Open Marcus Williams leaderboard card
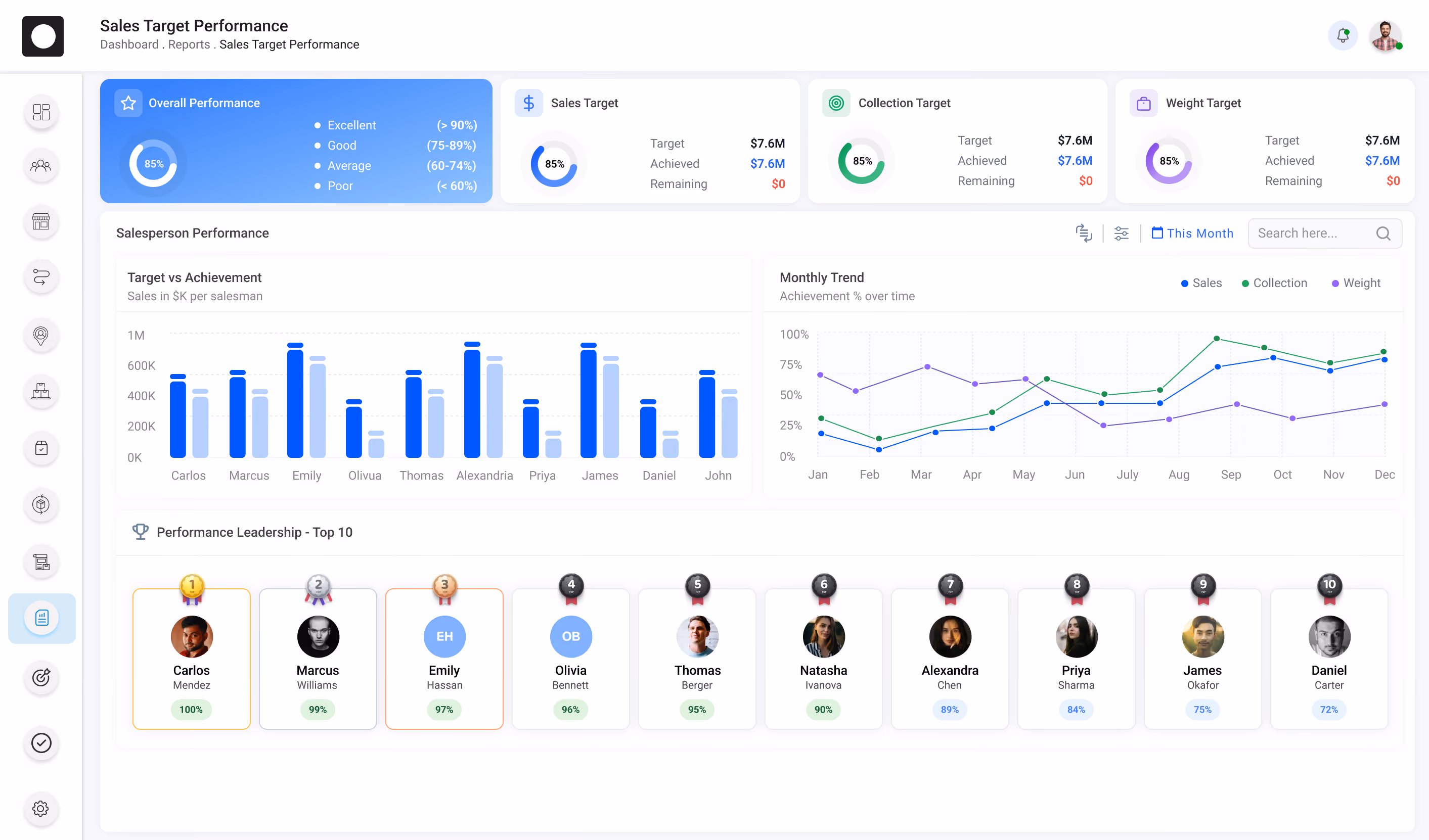Image resolution: width=1429 pixels, height=840 pixels. (318, 659)
